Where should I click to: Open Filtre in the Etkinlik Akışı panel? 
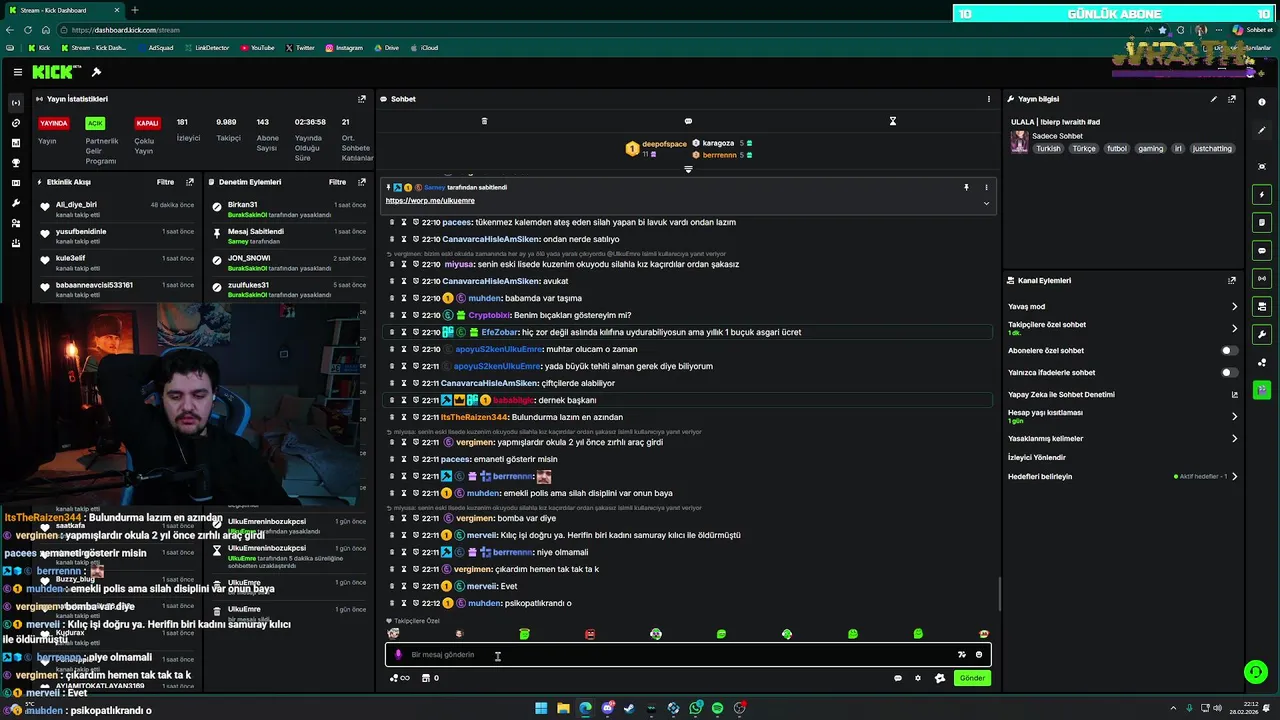point(165,182)
